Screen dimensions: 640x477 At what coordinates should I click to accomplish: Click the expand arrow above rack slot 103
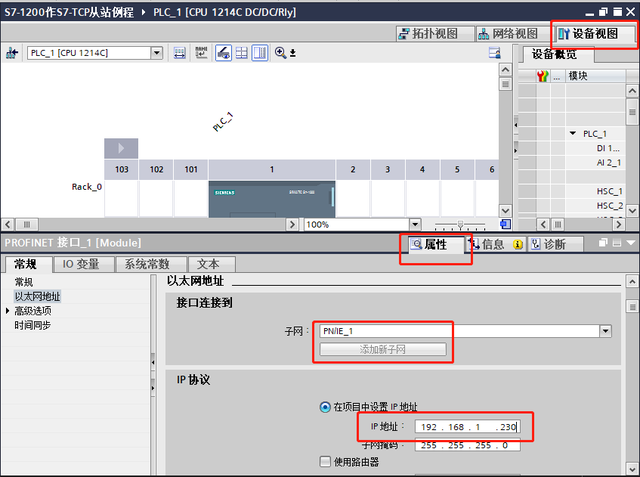(121, 148)
